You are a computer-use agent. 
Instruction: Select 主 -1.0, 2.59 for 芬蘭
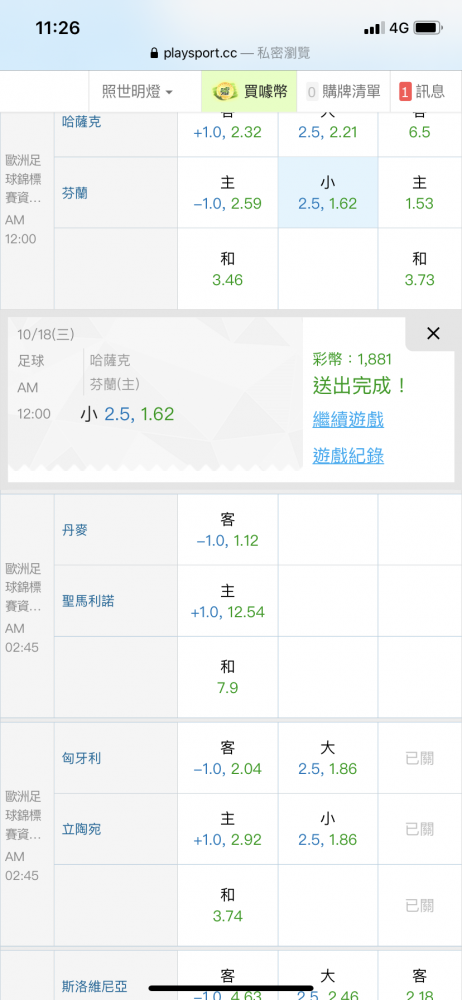[227, 193]
